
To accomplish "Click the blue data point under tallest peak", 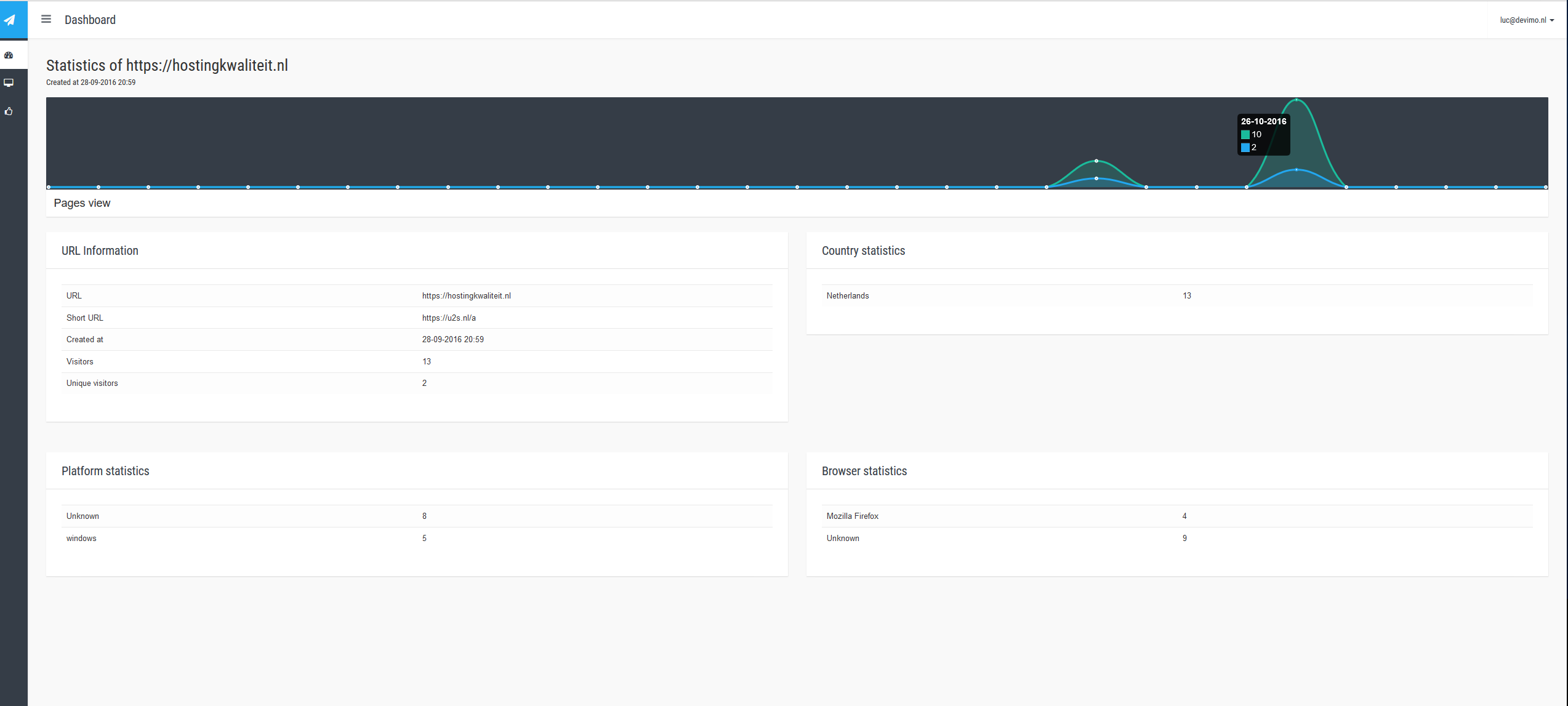I will [x=1297, y=169].
